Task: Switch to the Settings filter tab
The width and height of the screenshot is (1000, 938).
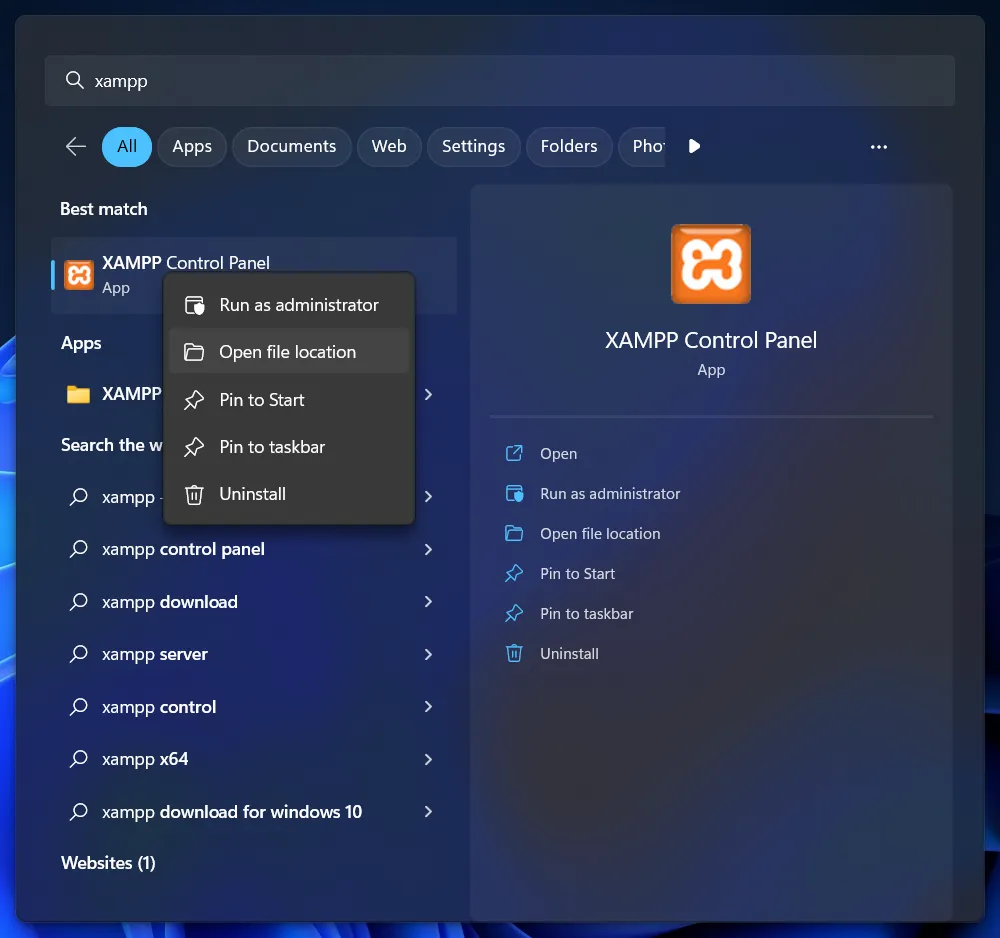Action: click(473, 147)
